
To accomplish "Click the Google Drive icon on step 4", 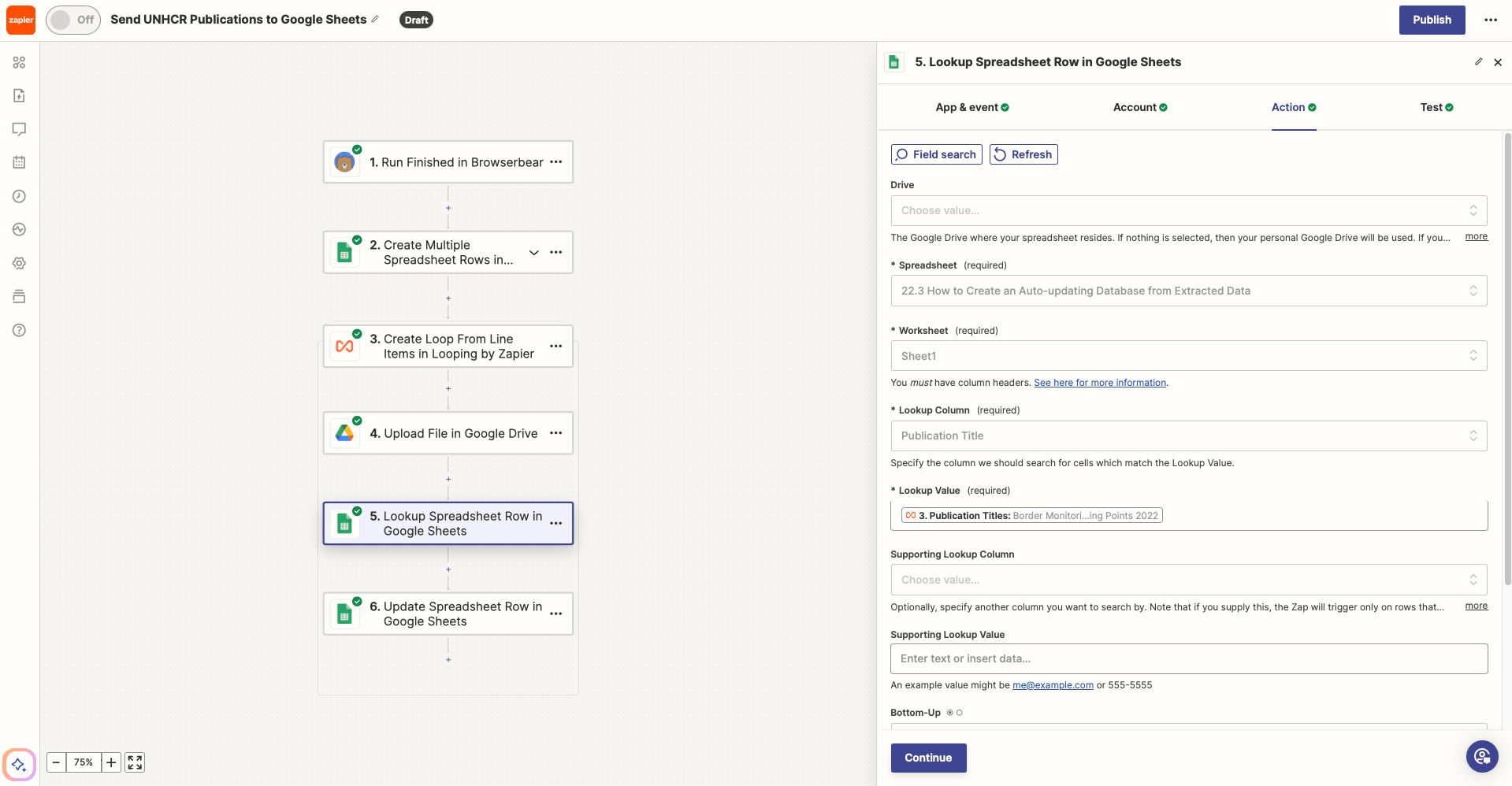I will pos(344,433).
